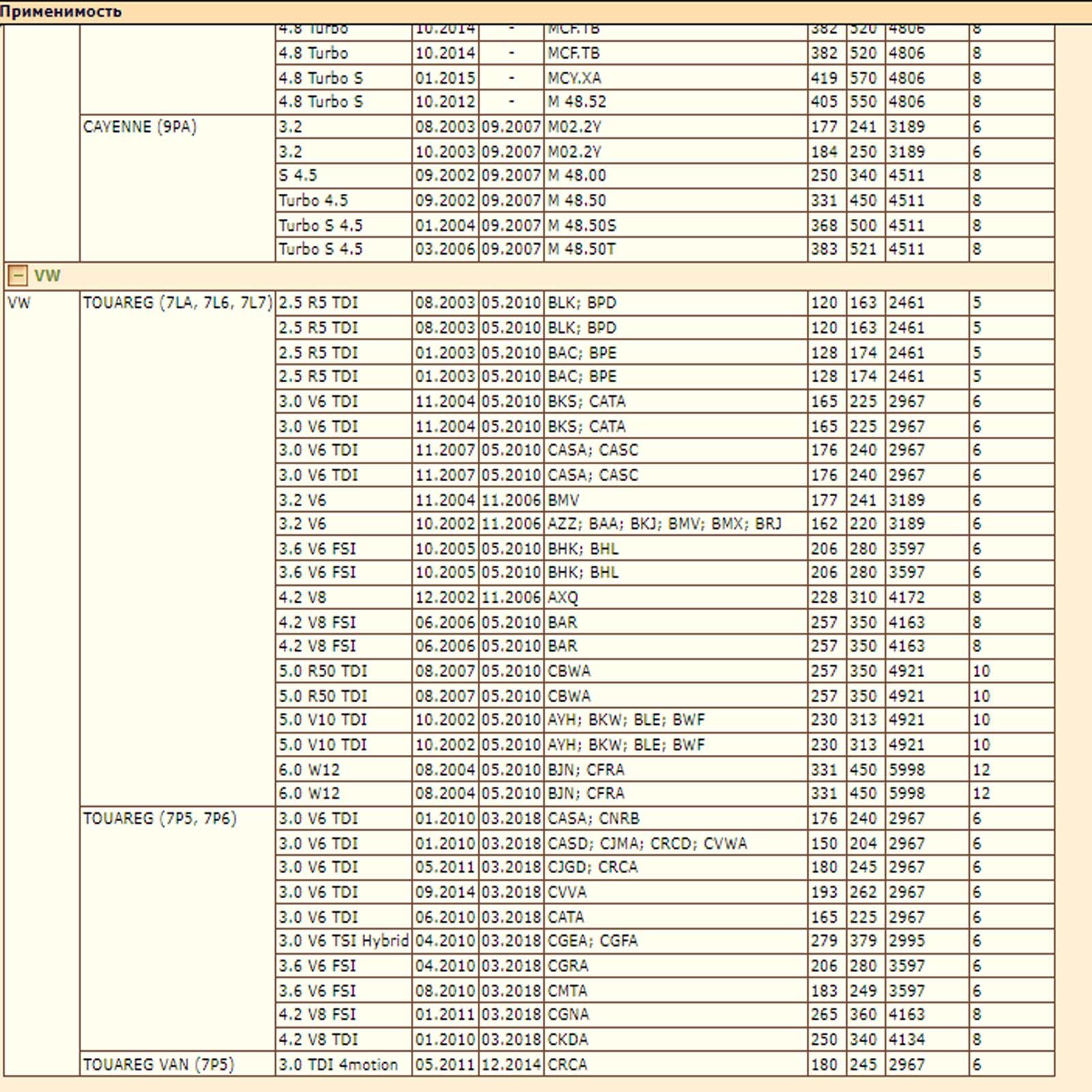This screenshot has width=1092, height=1092.
Task: Click the S 4.5 Cayenne engine cell
Action: [x=298, y=176]
